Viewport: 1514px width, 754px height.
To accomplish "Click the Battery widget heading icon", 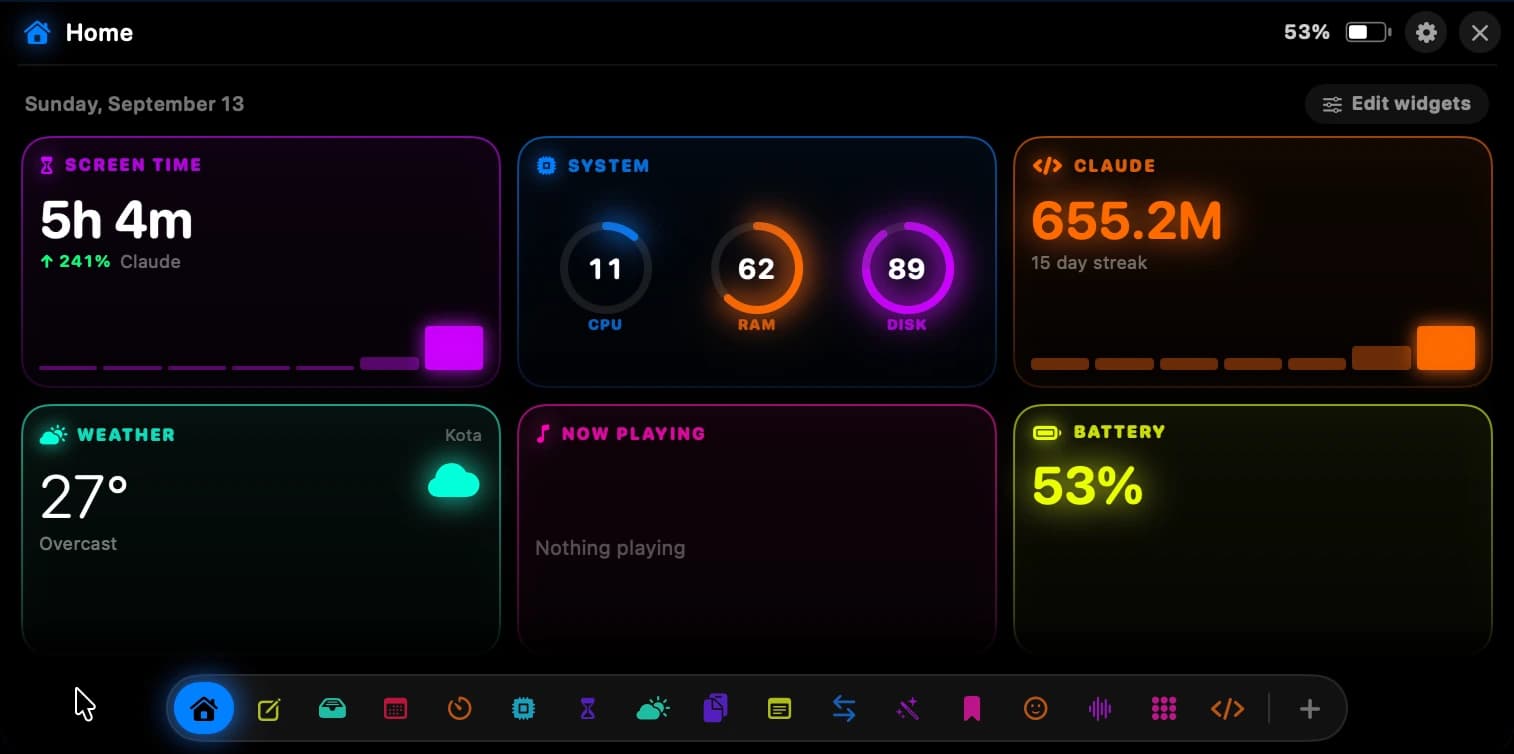I will click(1047, 433).
